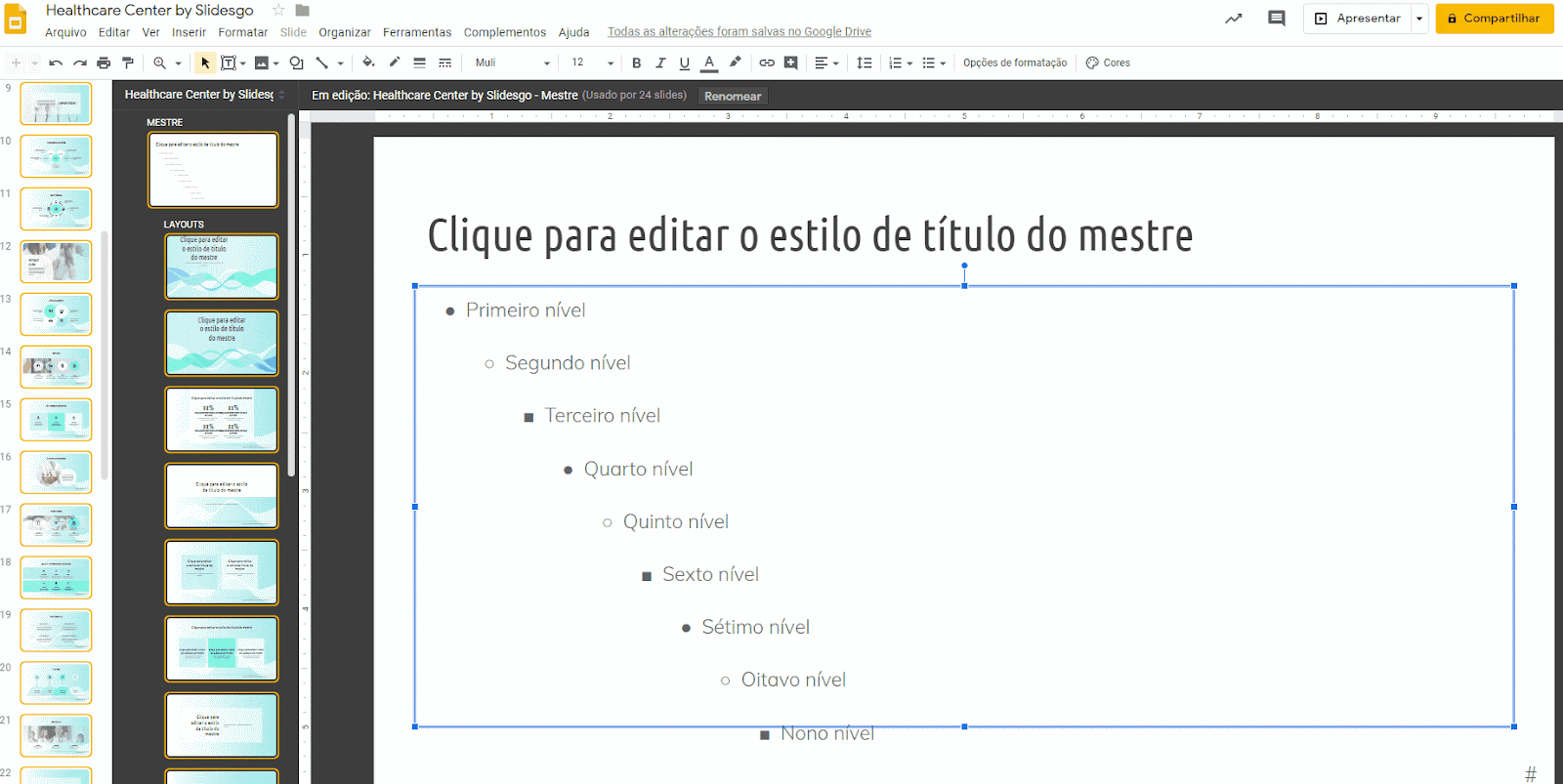The width and height of the screenshot is (1563, 784).
Task: Star the presentation with the star icon
Action: [x=278, y=10]
